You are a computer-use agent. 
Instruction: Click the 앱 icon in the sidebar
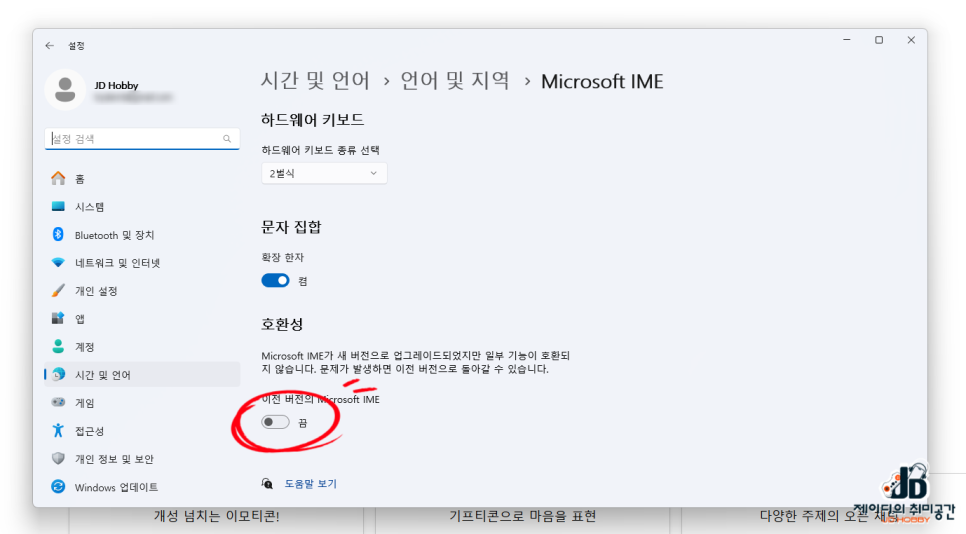point(58,318)
